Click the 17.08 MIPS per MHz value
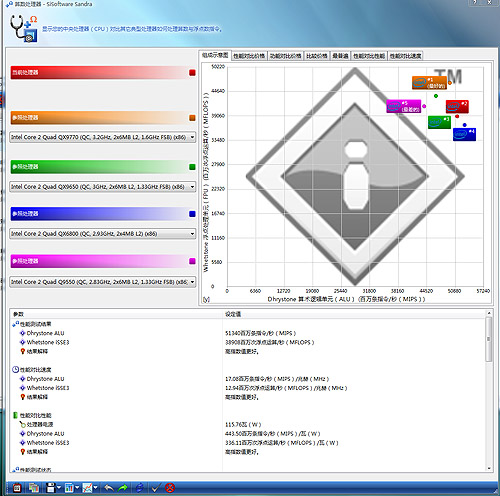 coord(277,379)
